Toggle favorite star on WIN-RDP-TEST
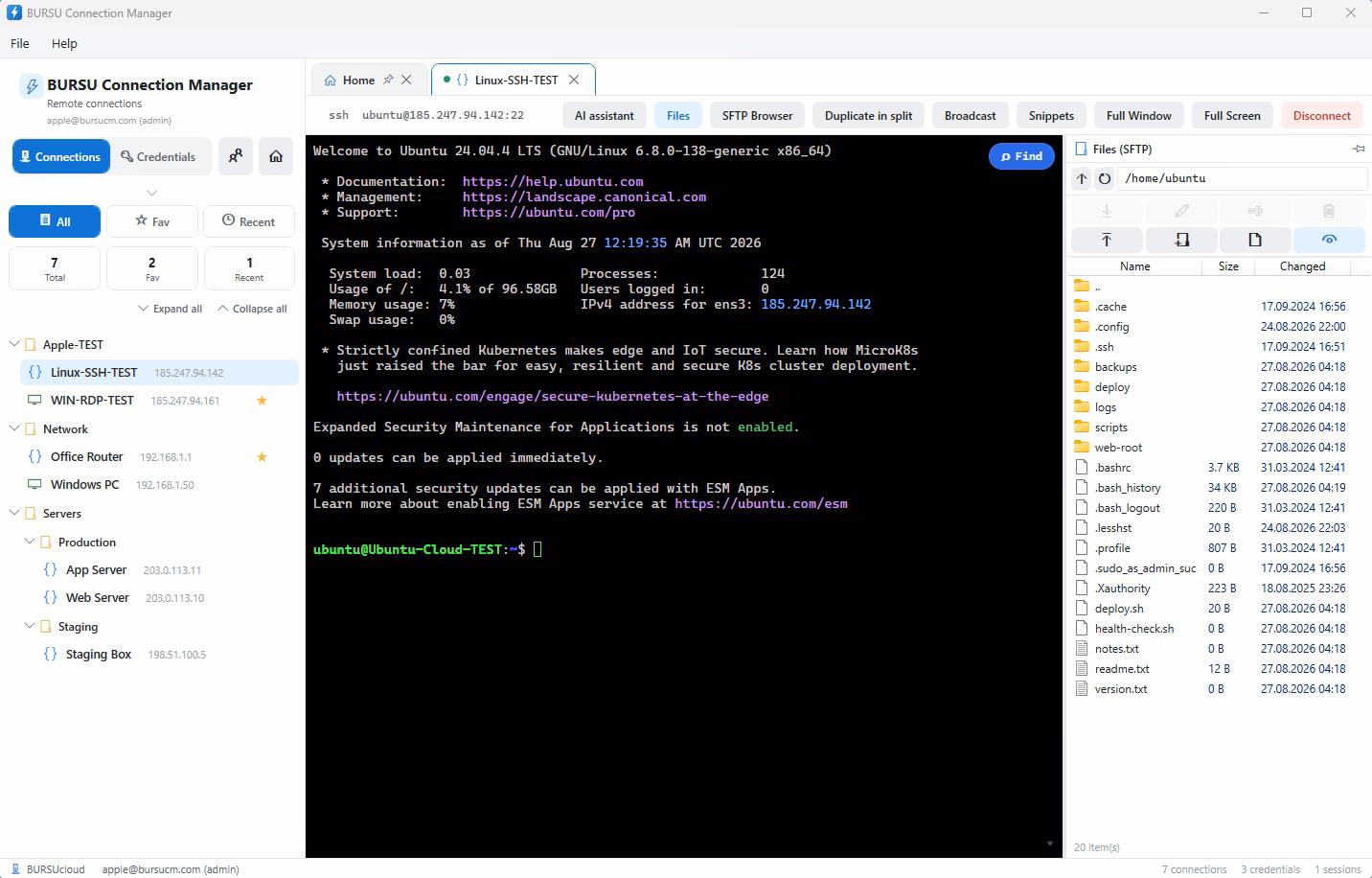Viewport: 1372px width, 878px height. [x=262, y=401]
